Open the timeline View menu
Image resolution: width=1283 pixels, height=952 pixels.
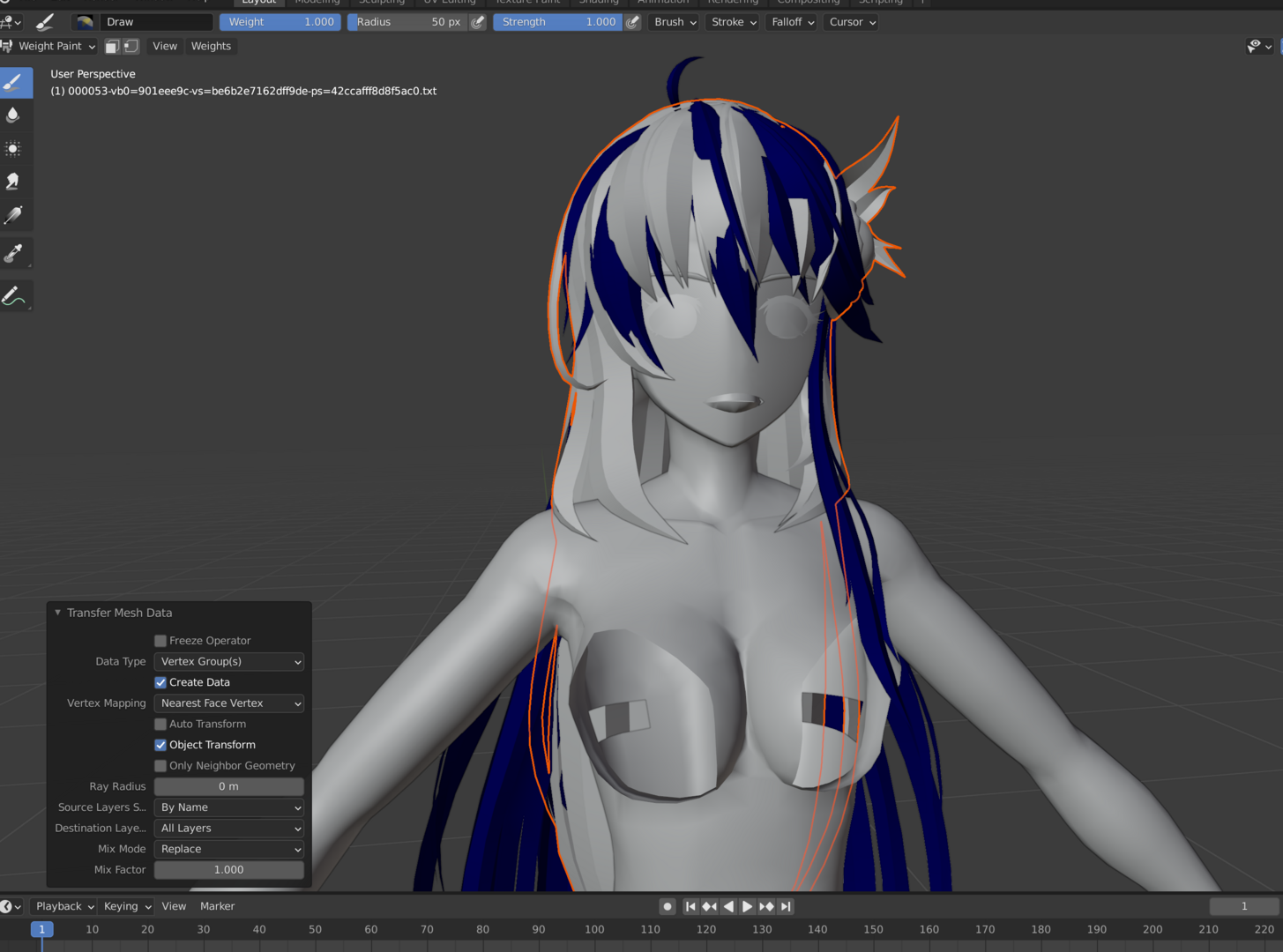point(174,906)
